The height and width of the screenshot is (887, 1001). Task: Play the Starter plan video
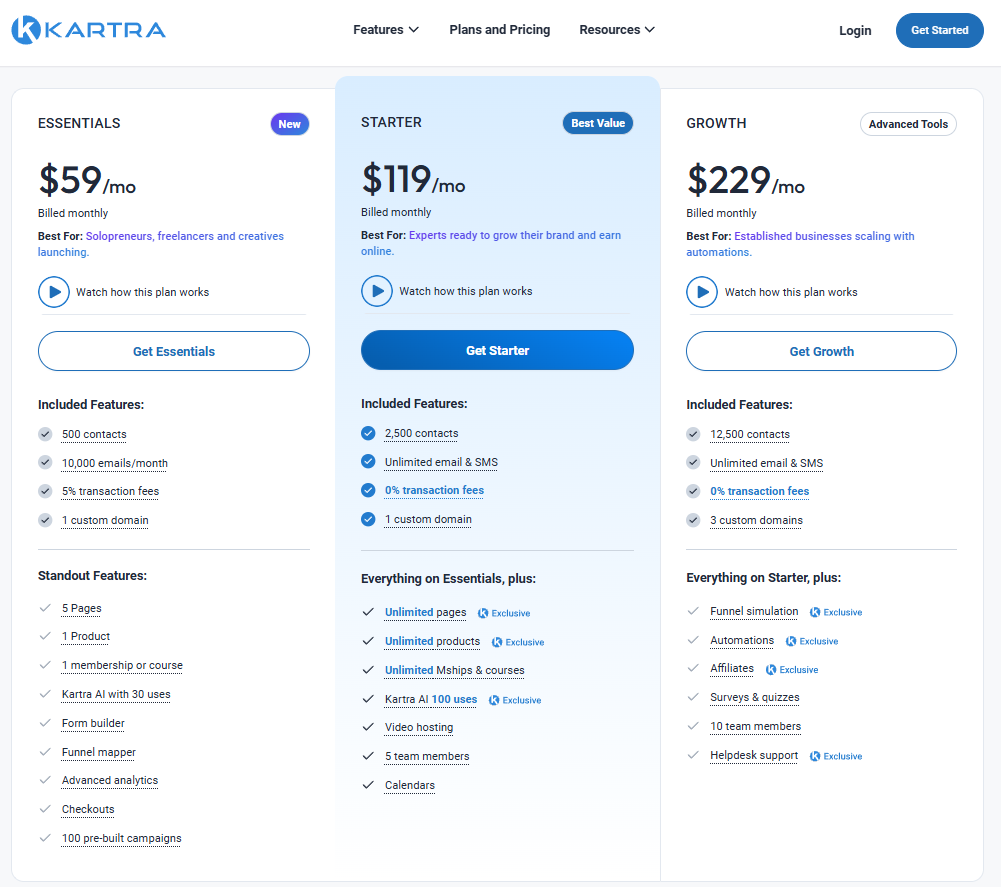[x=377, y=291]
